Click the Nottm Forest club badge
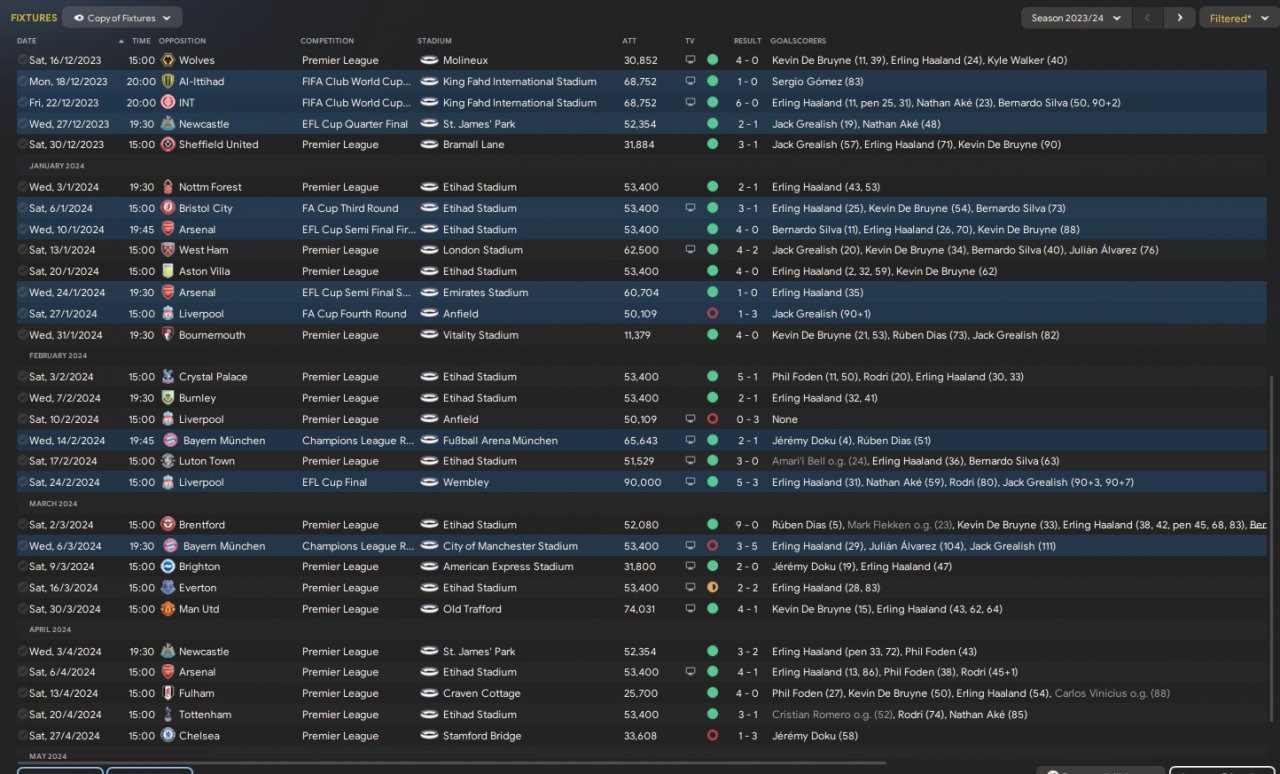The width and height of the screenshot is (1280, 774). coord(168,187)
